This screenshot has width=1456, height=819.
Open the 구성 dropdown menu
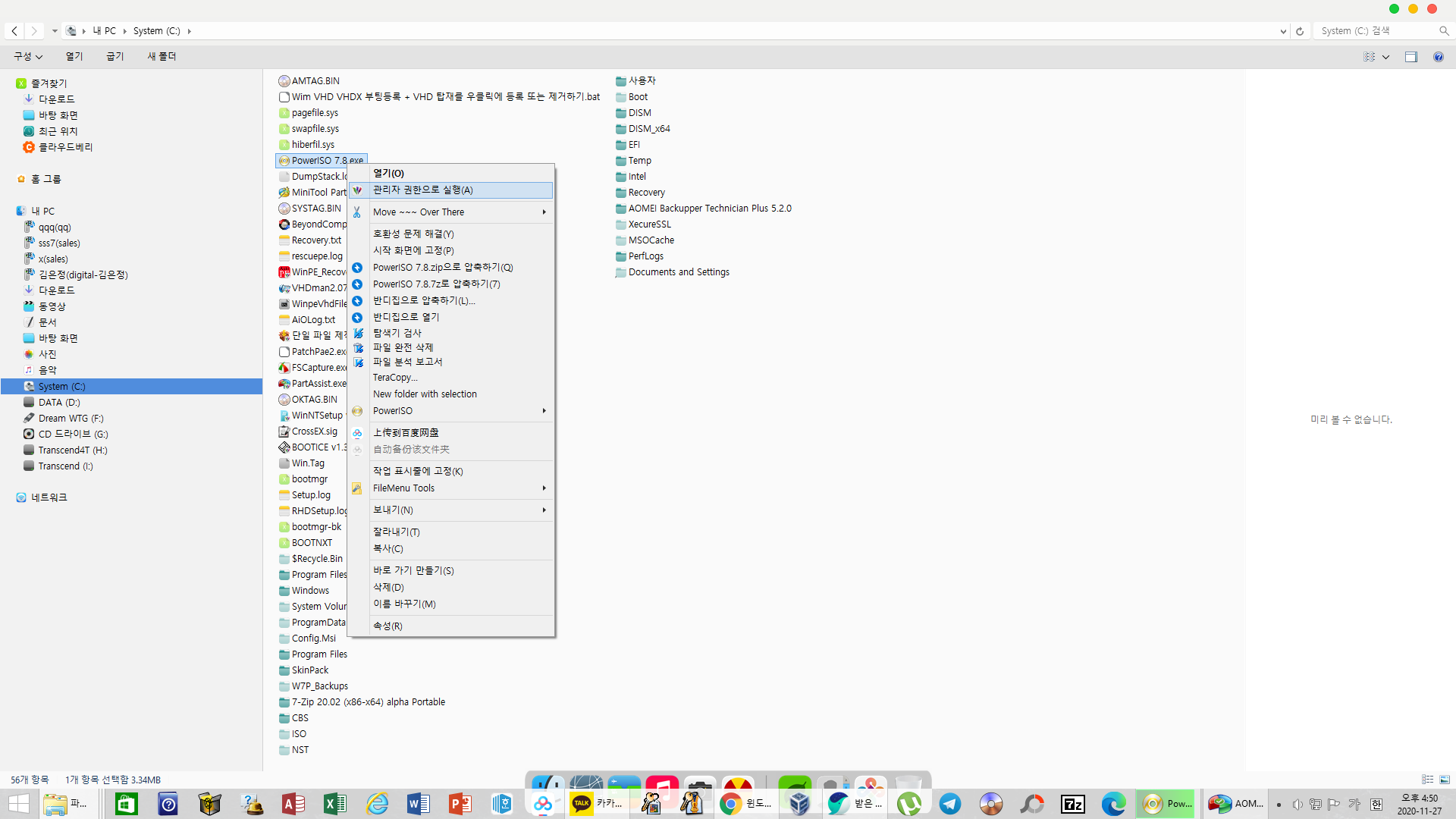(x=28, y=57)
